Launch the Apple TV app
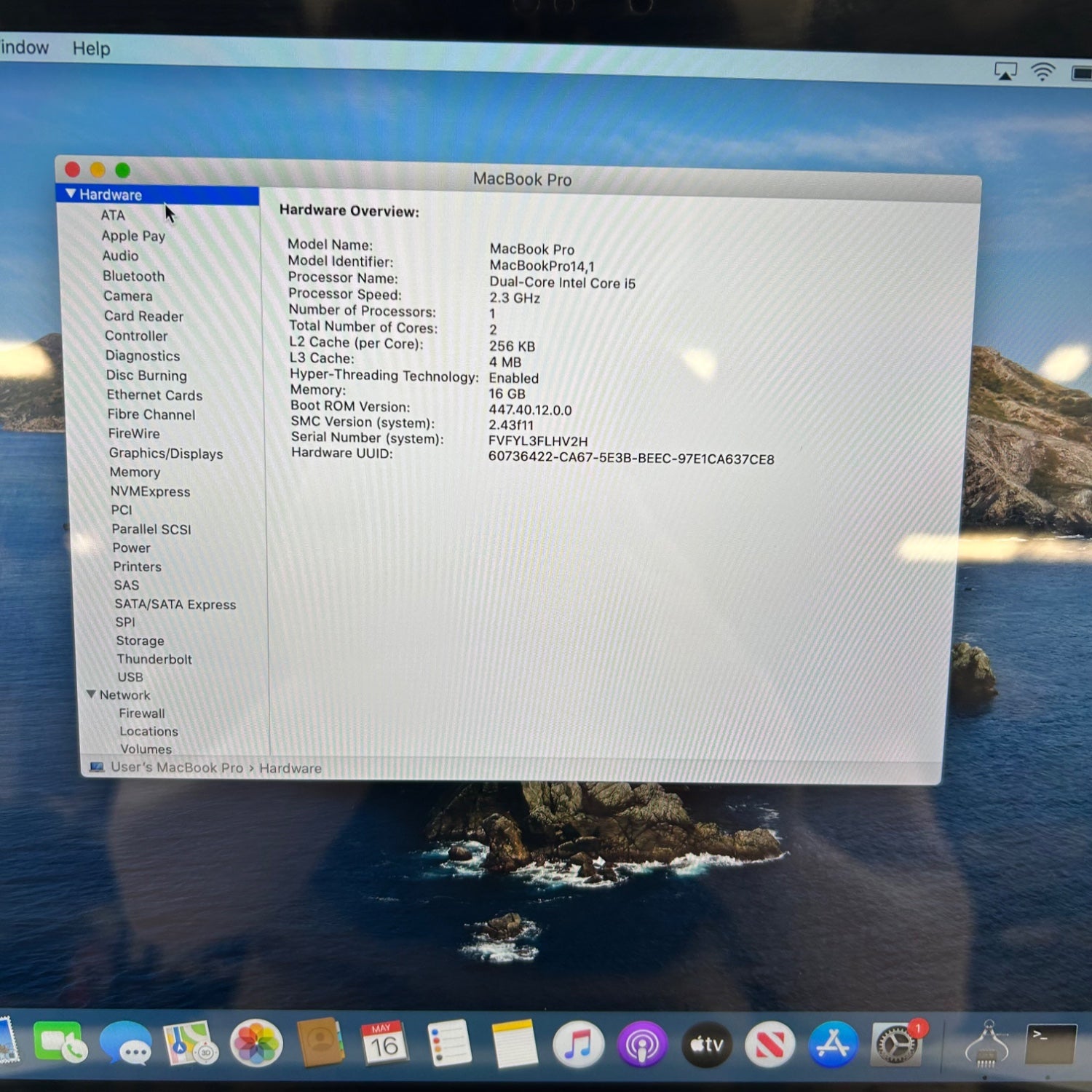The width and height of the screenshot is (1092, 1092). click(x=706, y=1045)
